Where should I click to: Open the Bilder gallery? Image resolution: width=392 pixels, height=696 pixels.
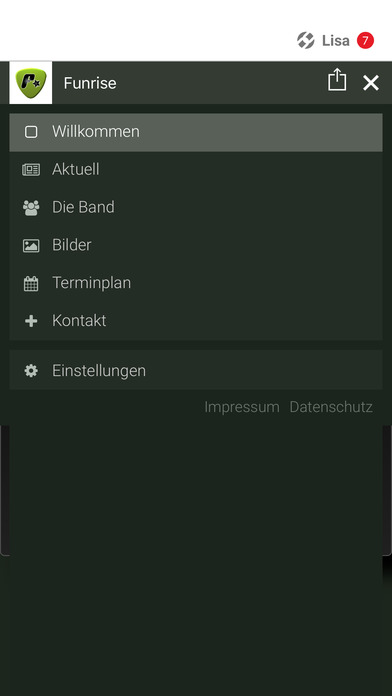(x=196, y=245)
